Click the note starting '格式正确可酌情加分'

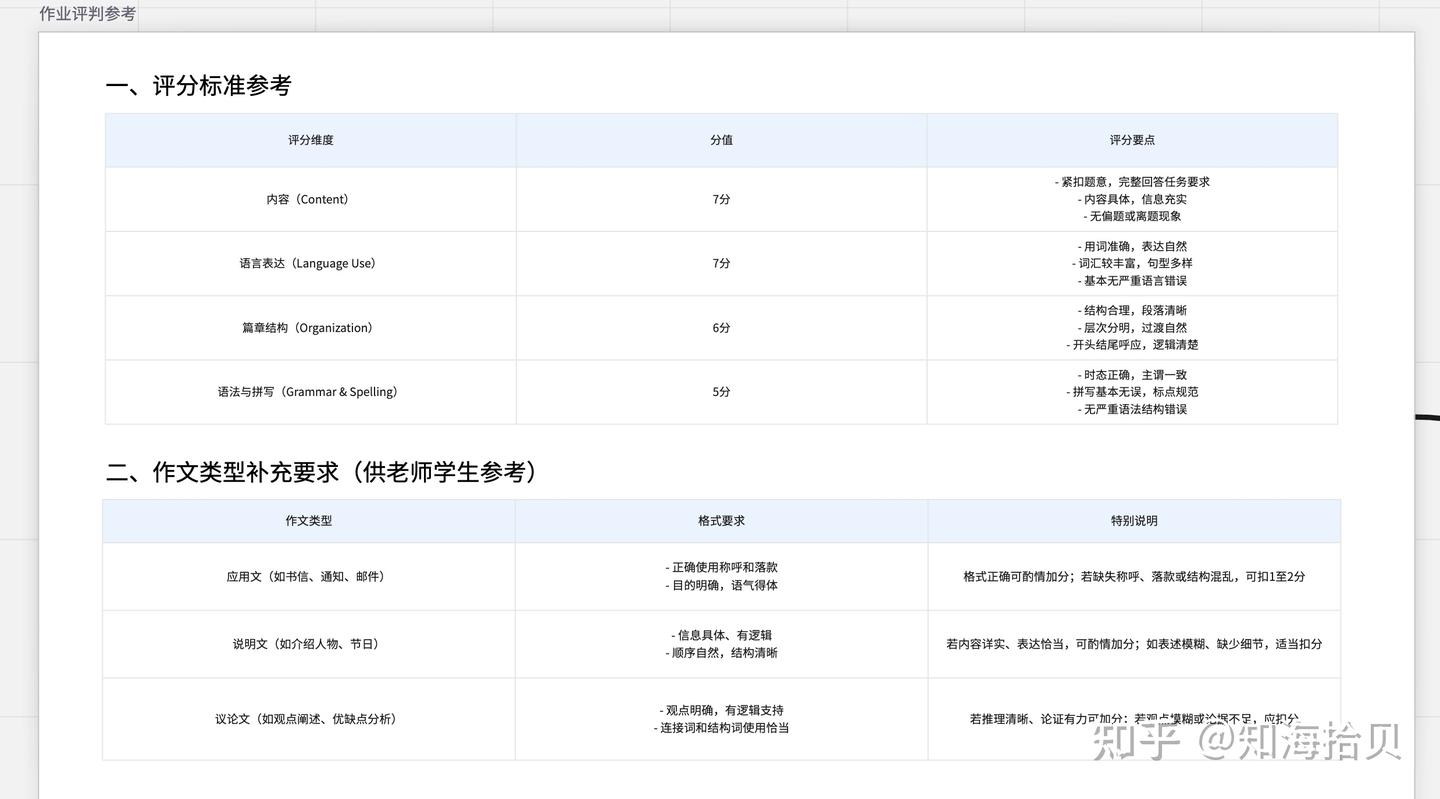point(1134,577)
